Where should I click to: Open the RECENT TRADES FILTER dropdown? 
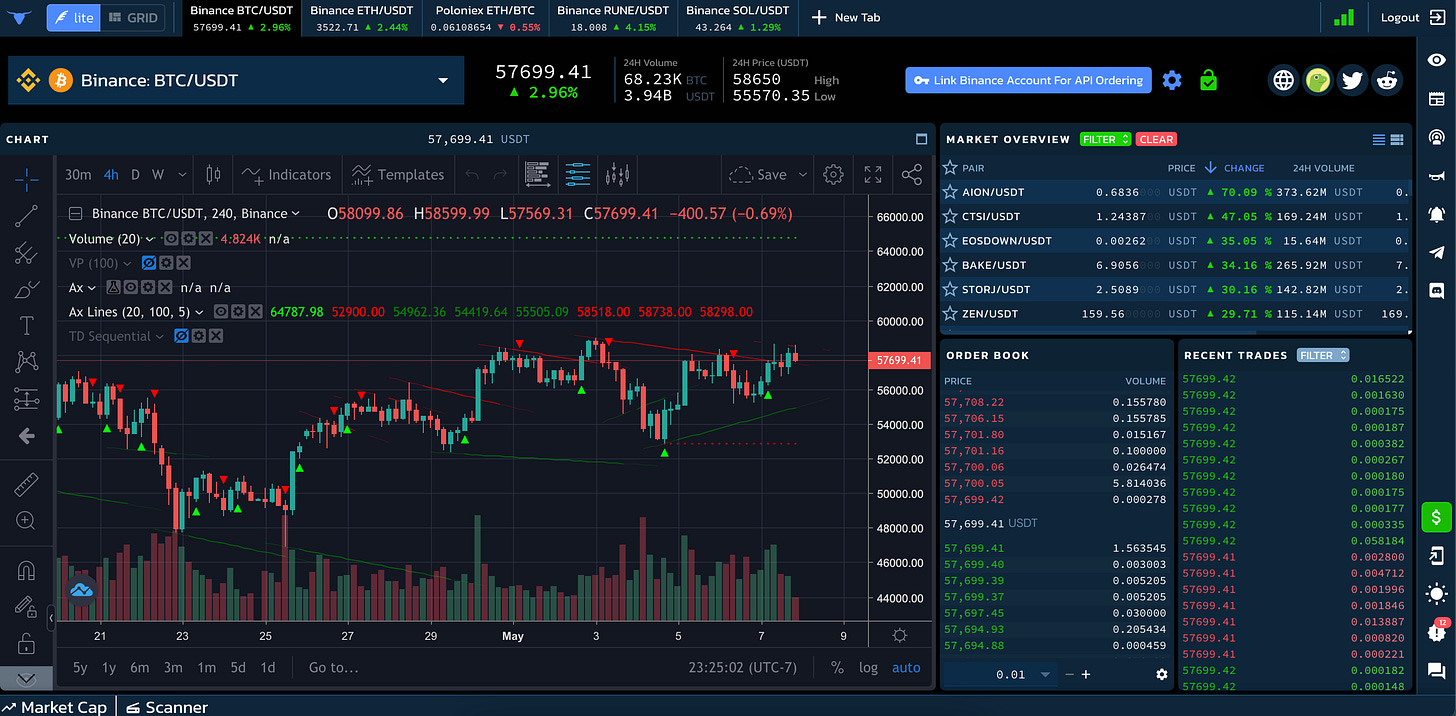click(1323, 355)
